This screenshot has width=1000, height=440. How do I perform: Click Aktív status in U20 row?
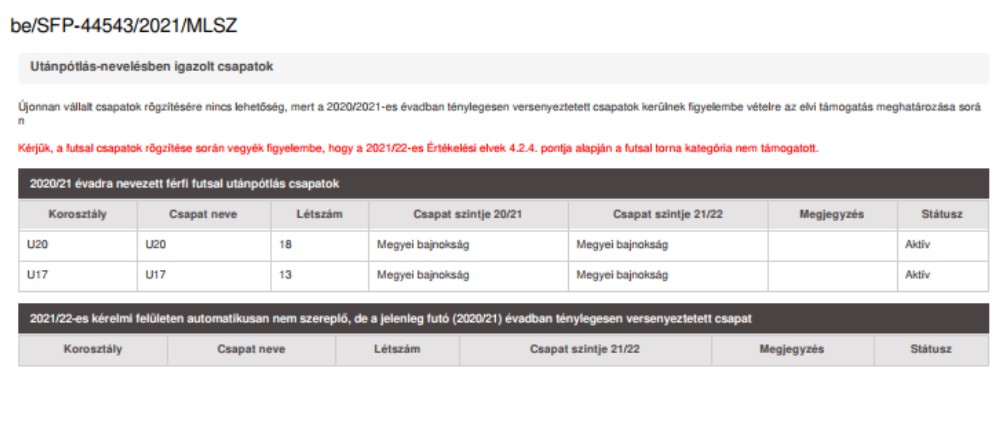click(917, 246)
